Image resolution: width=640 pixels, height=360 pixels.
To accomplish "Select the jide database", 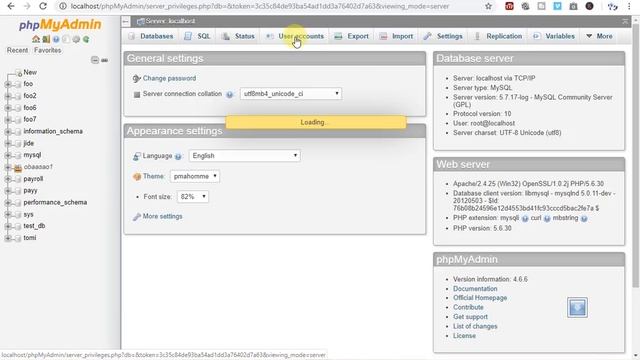I will click(x=29, y=143).
